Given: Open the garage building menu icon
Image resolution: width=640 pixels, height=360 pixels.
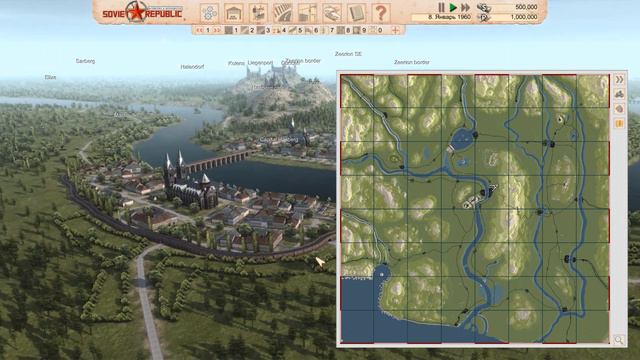Looking at the screenshot, I should coord(233,13).
